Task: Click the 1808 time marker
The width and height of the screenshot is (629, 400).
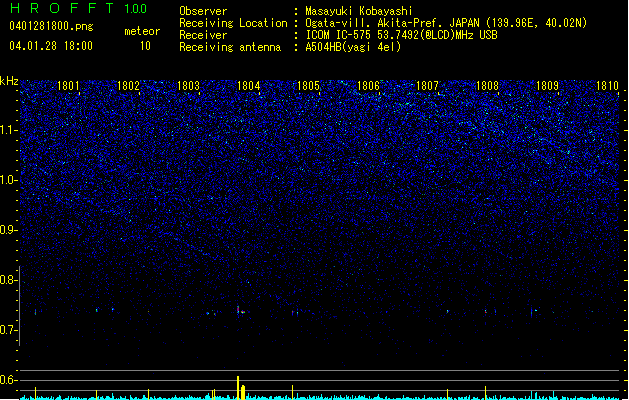Action: (487, 86)
